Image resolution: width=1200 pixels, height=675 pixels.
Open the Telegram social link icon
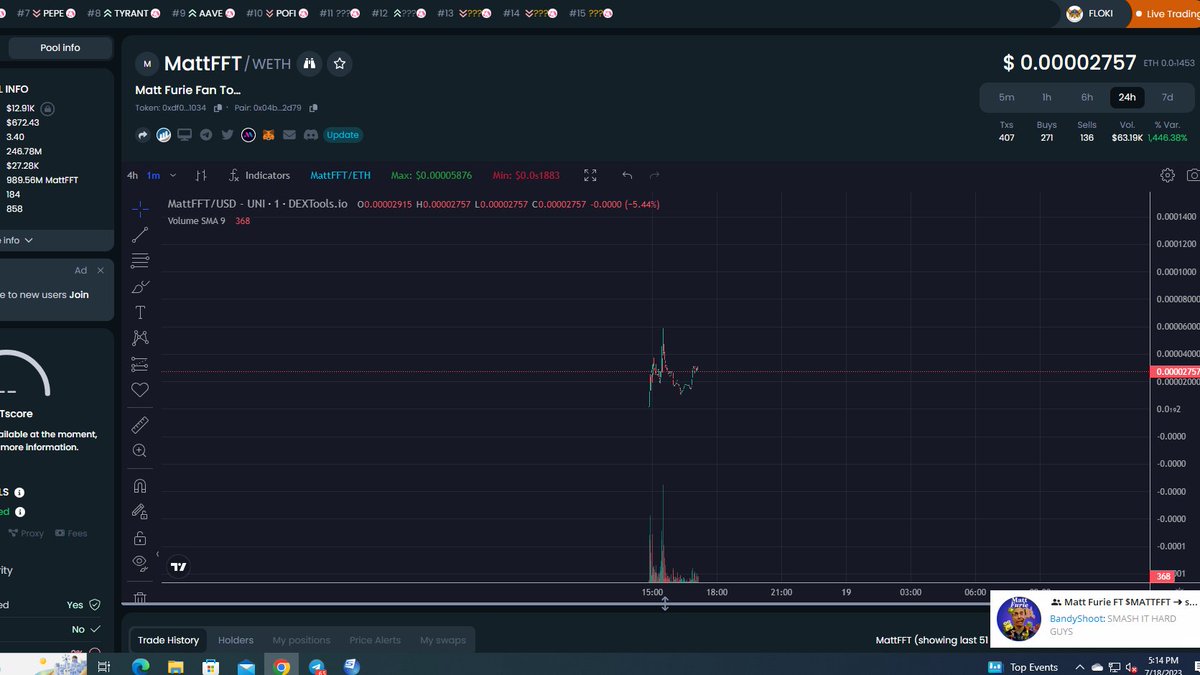[x=206, y=135]
